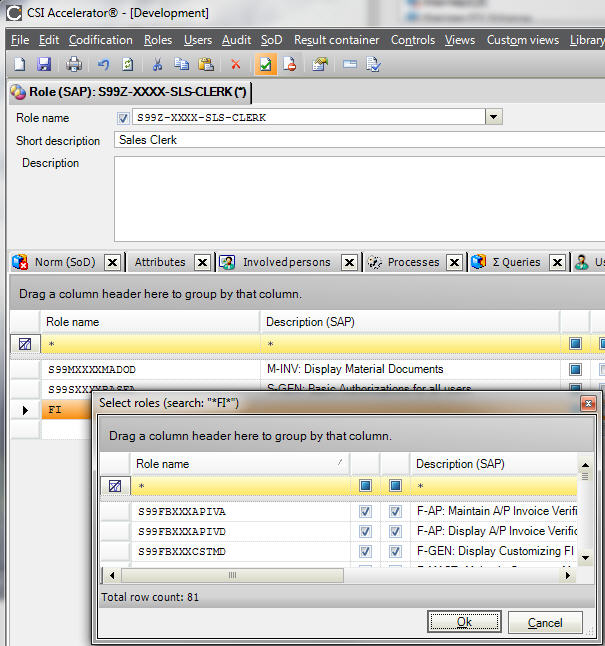The height and width of the screenshot is (646, 605).
Task: Click the Involved persons tab icon
Action: (227, 262)
